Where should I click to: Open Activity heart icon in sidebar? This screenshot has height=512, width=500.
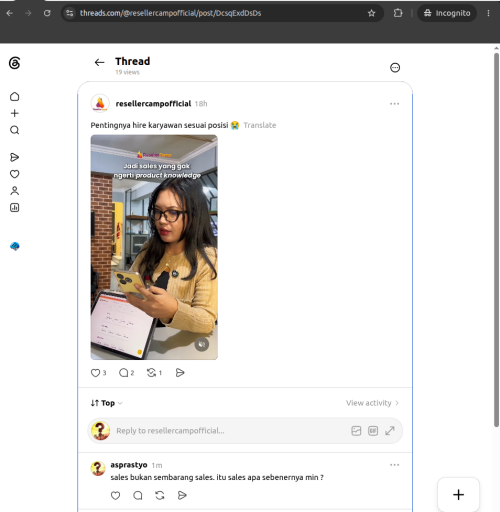[14, 174]
